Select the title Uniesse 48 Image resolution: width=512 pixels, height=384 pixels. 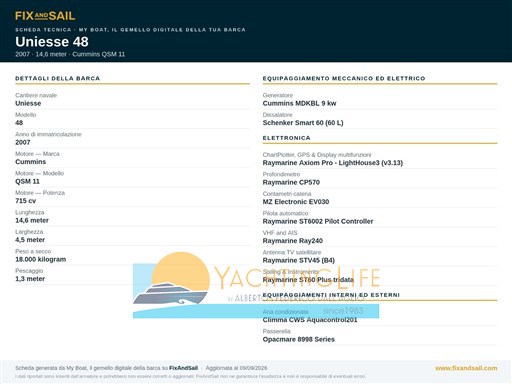point(52,42)
